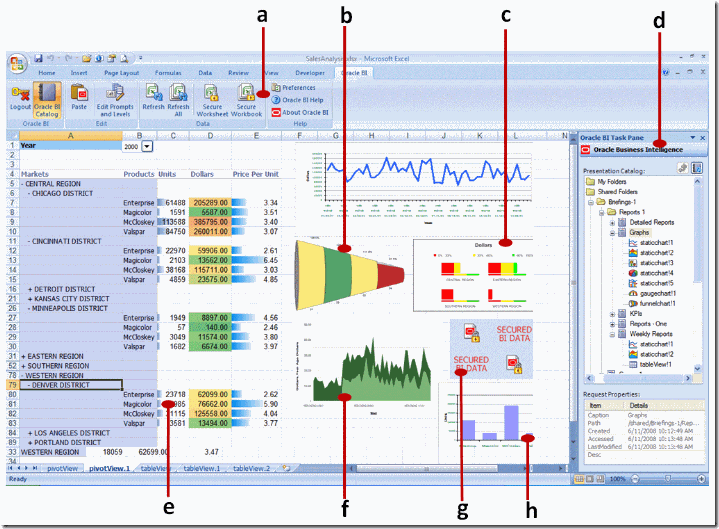Click the catalog connection link icon
The image size is (719, 529).
pos(683,168)
